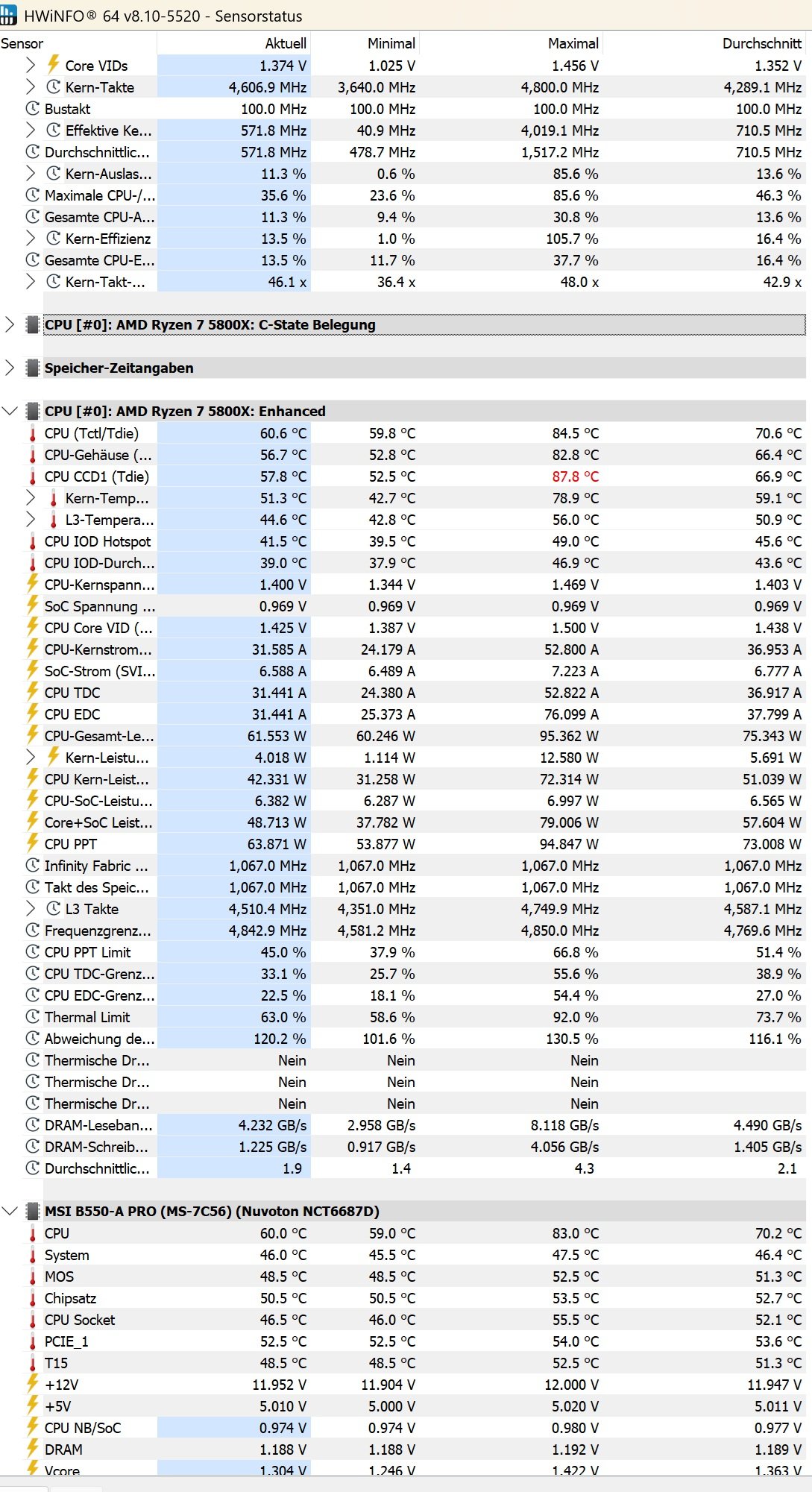Select the SoC Spannung row
812x1492 pixels.
[x=403, y=606]
